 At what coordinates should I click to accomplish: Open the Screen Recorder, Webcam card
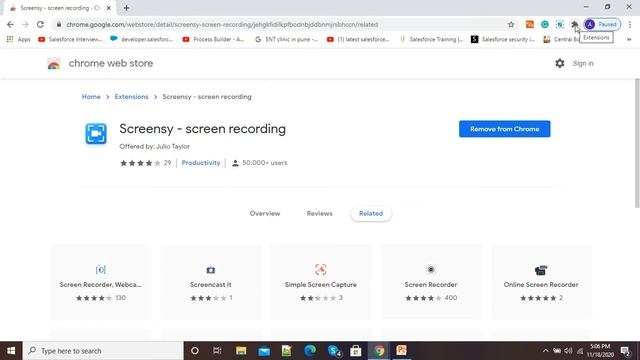100,282
